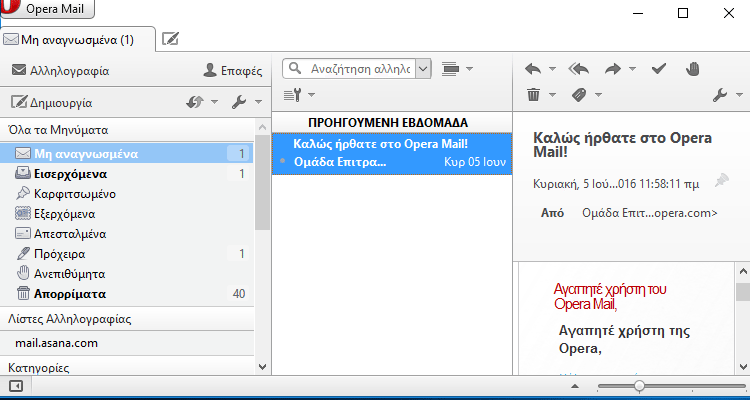This screenshot has height=400, width=750.
Task: Toggle the unread dot on Ομάδα Επιτρα message
Action: (x=282, y=162)
